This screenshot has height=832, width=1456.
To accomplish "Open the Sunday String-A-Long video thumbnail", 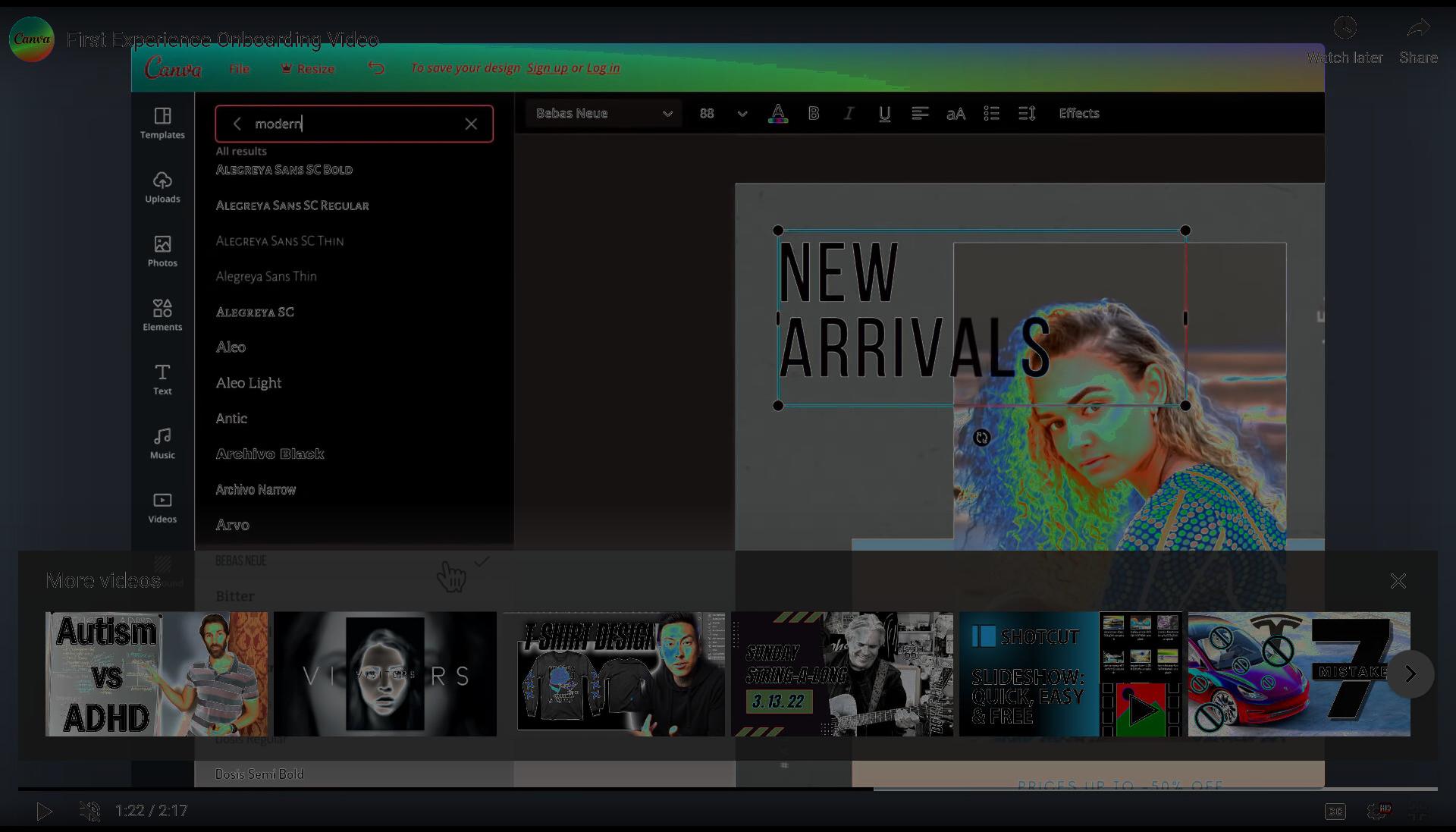I will tap(842, 674).
